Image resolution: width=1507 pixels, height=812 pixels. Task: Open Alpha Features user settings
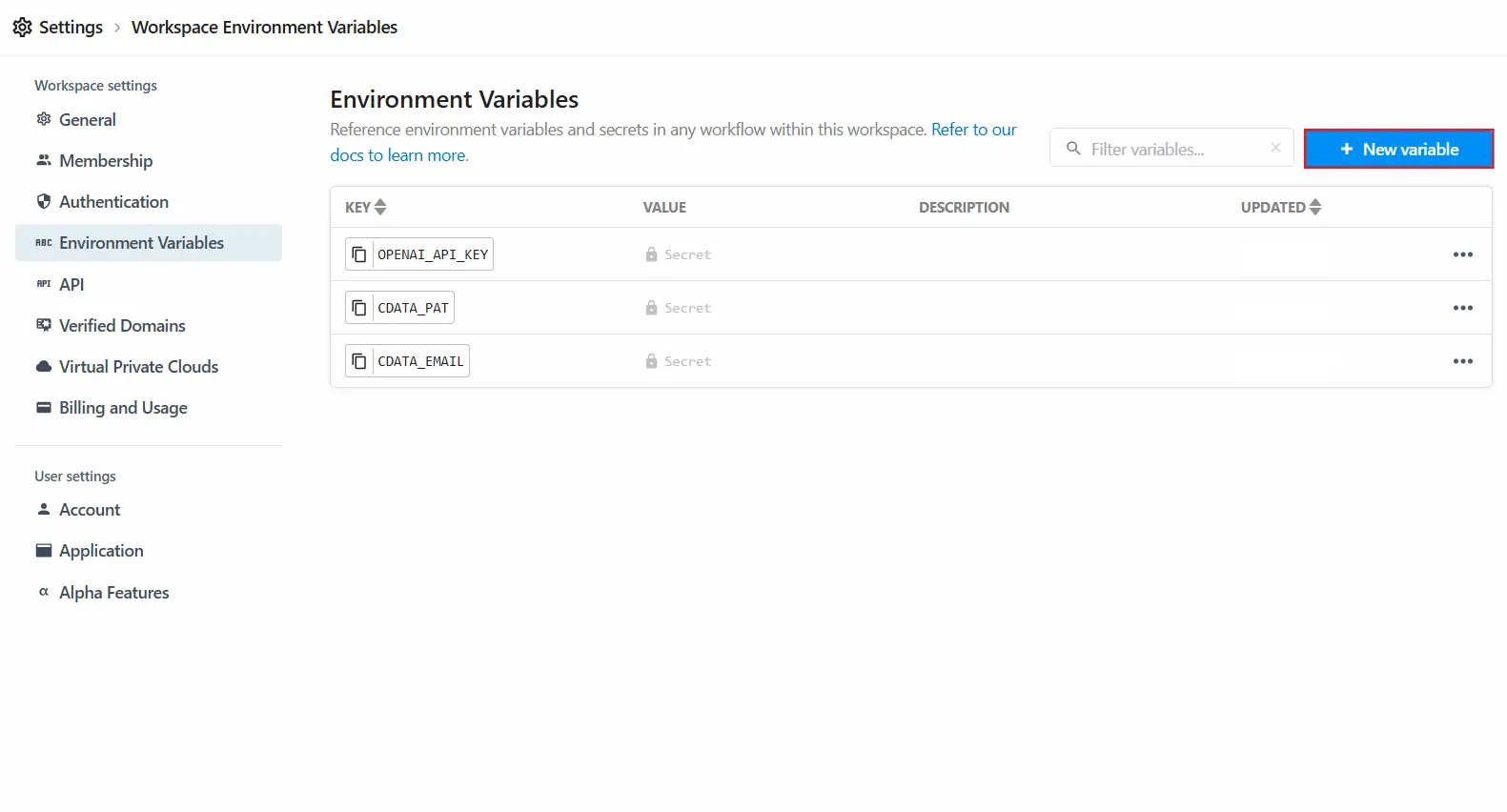(x=113, y=593)
